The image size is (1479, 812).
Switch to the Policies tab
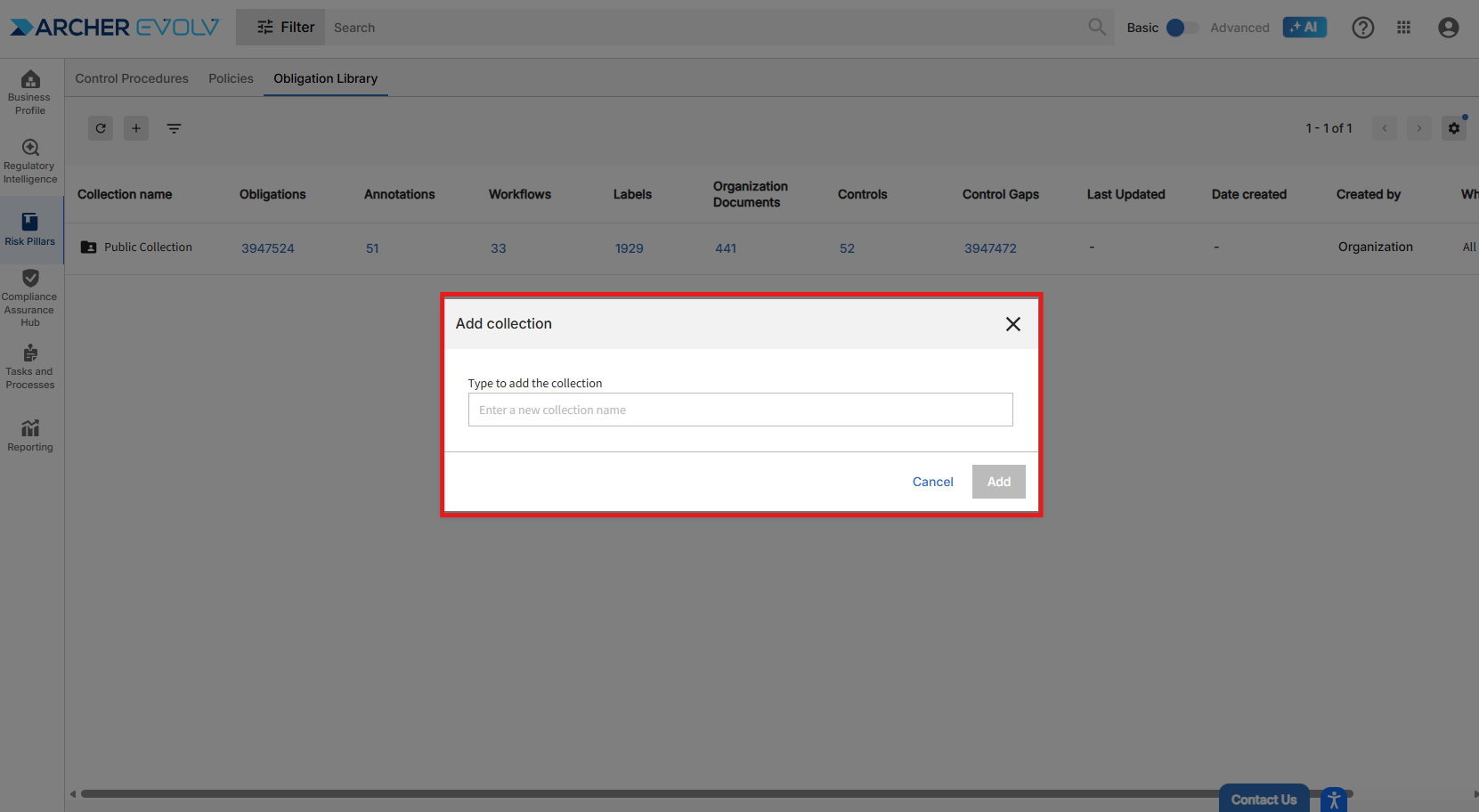coord(231,78)
